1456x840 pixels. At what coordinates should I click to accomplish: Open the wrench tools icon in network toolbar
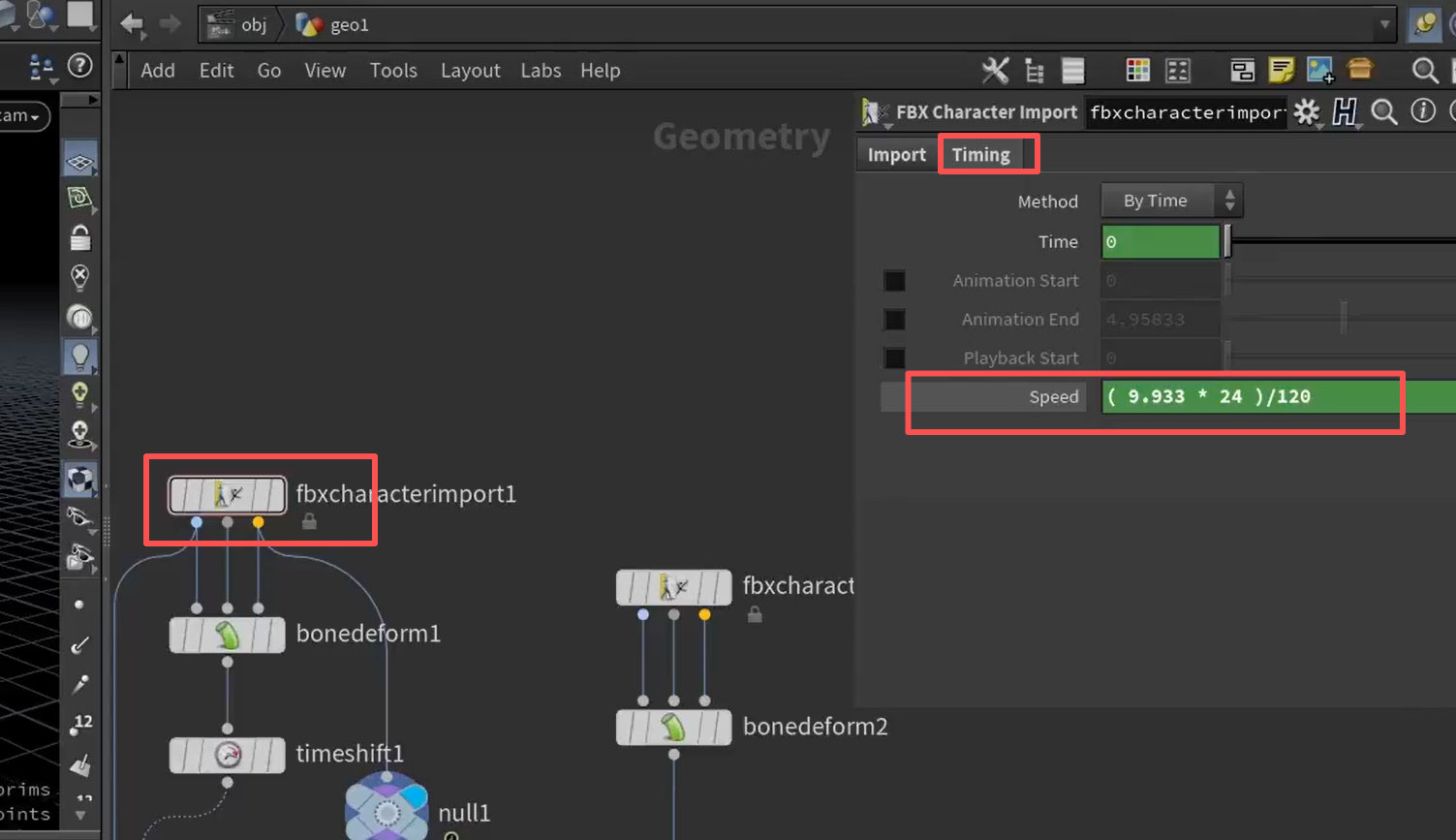[995, 70]
